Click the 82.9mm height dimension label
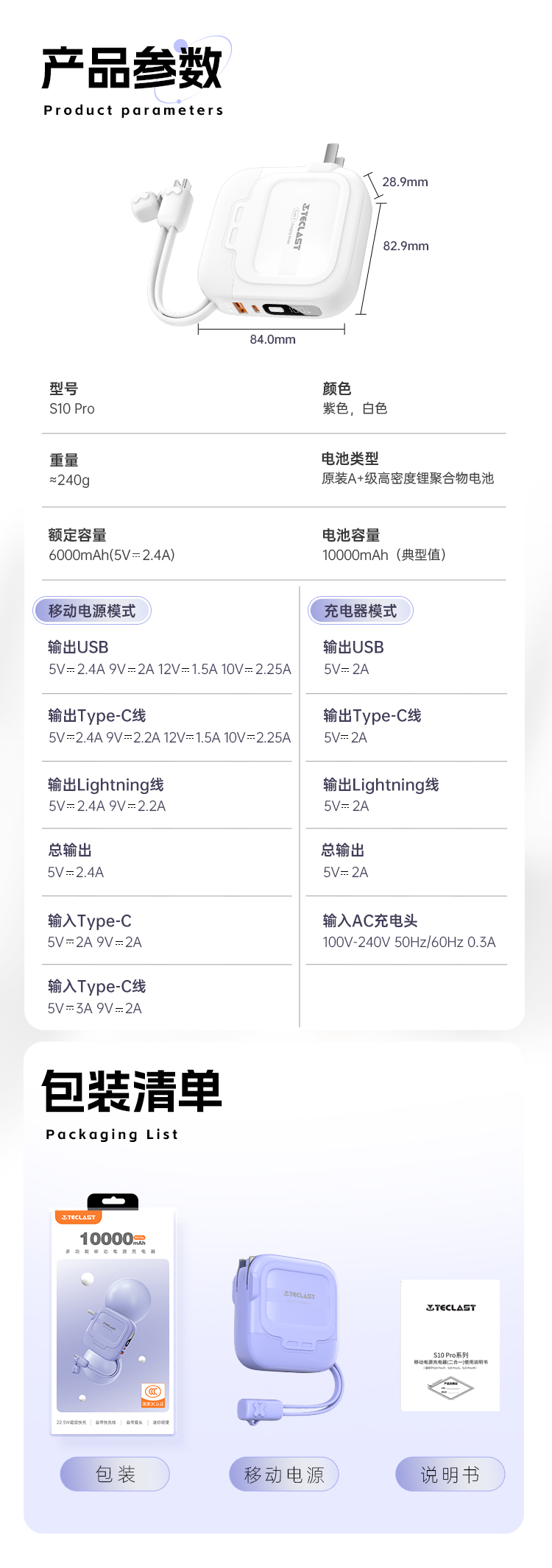This screenshot has height=1568, width=552. (x=406, y=246)
